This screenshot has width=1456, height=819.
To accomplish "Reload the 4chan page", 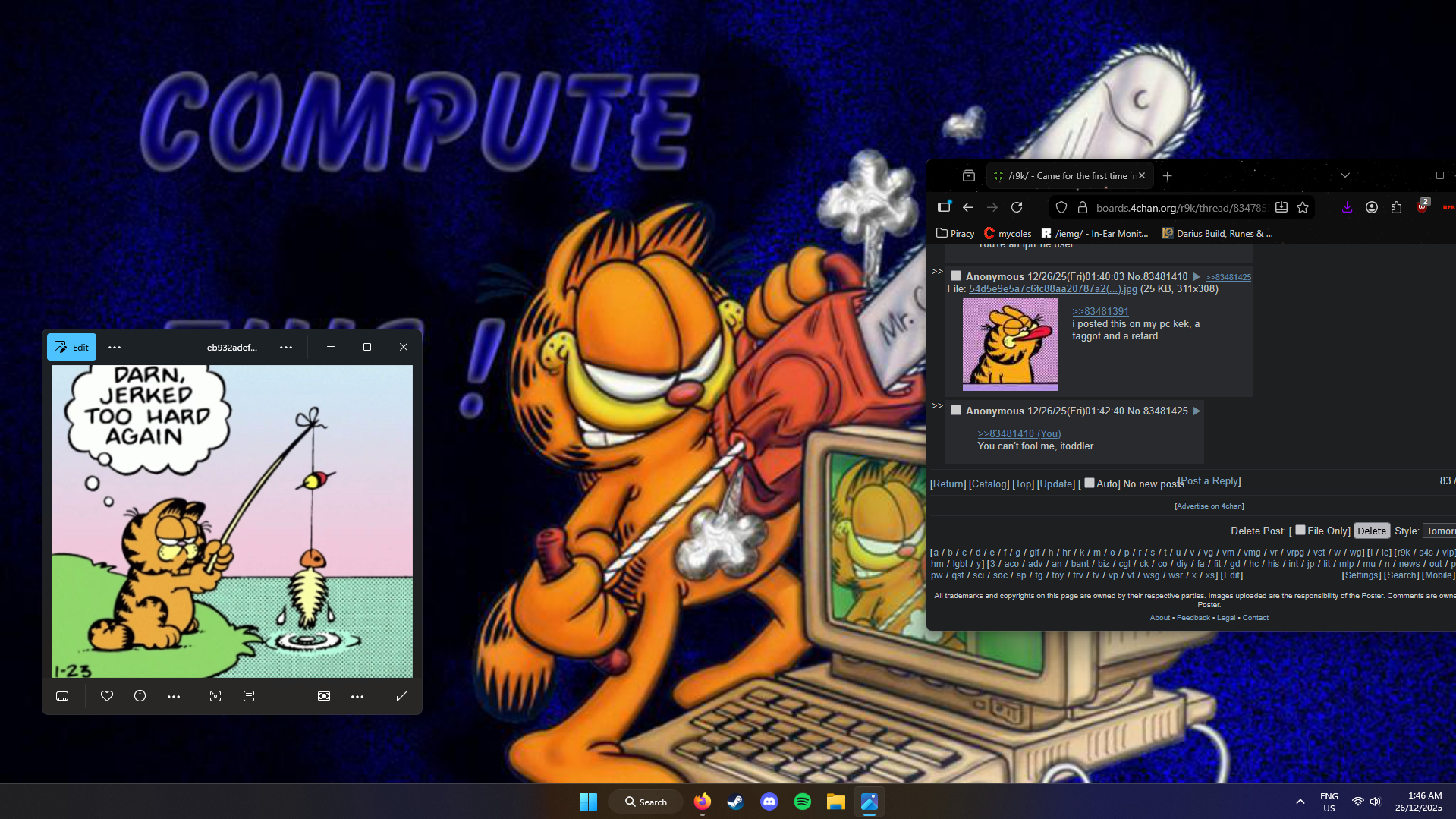I will coord(1017,207).
